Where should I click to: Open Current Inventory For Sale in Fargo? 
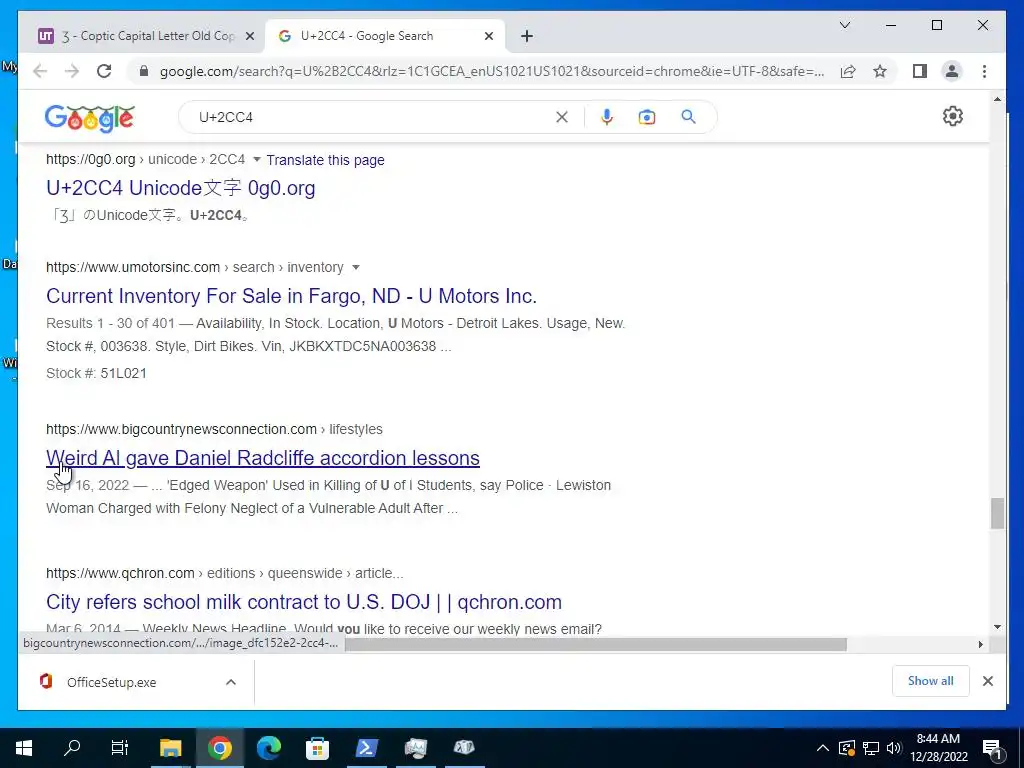coord(291,296)
